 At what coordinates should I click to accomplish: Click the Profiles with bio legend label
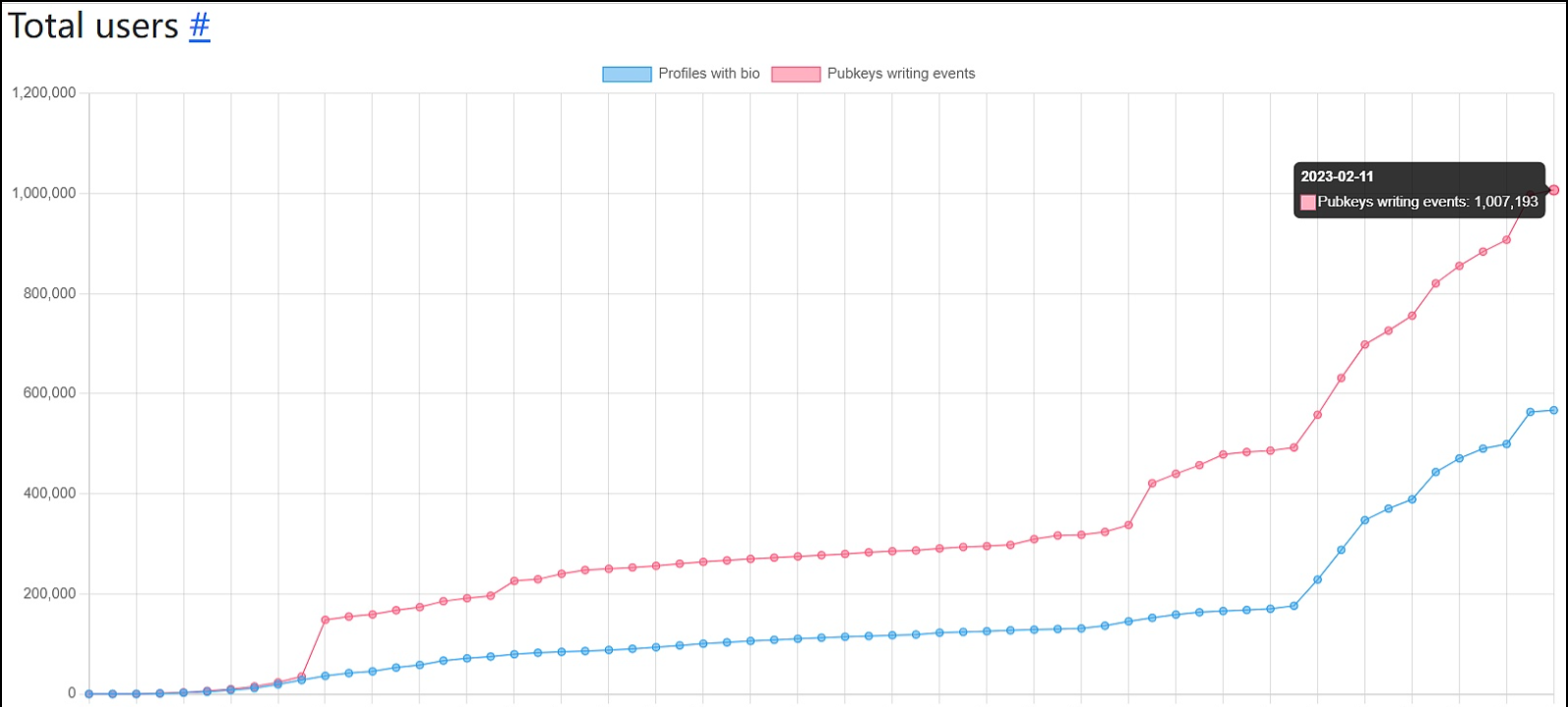pos(708,74)
